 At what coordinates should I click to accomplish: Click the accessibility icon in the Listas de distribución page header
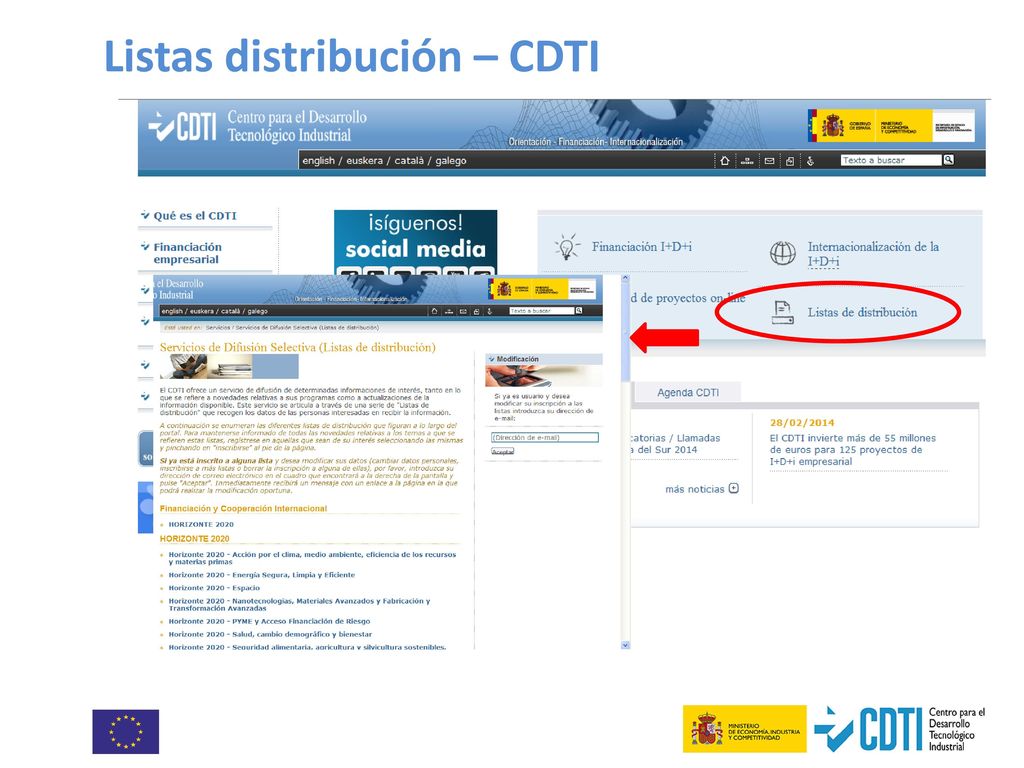point(490,312)
